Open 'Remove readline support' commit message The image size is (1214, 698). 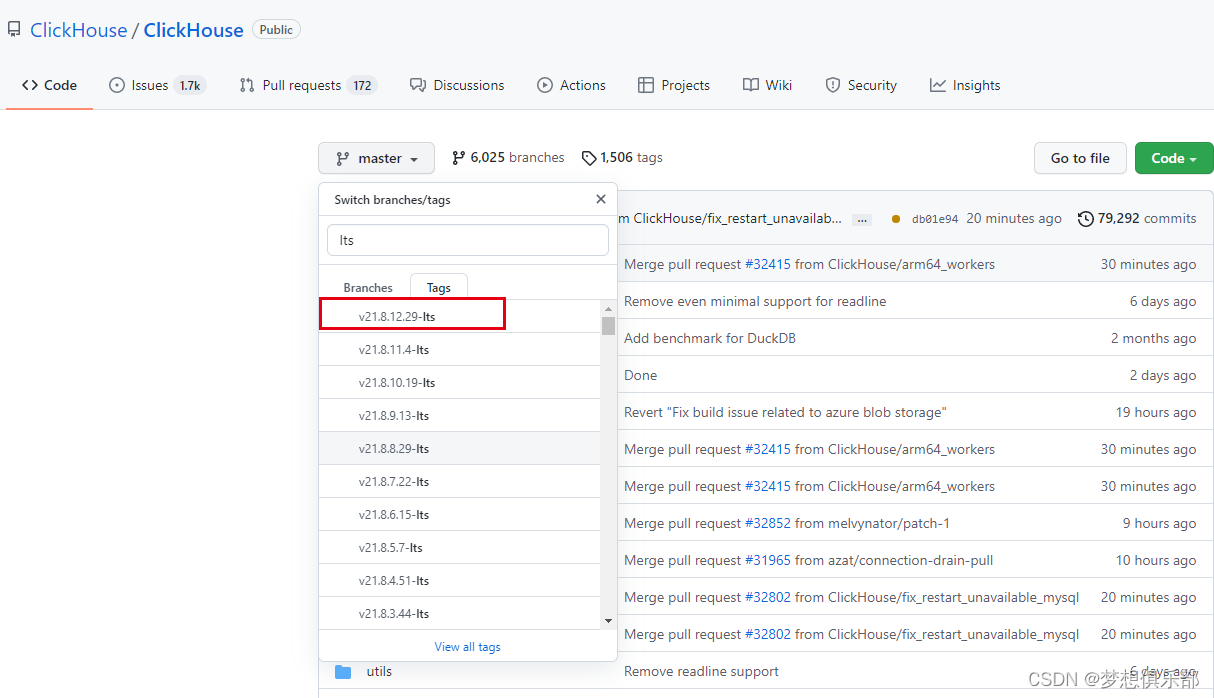(701, 671)
